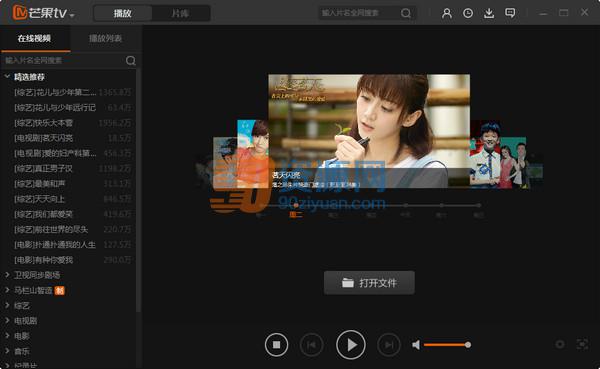
Task: Minimize the 芒果tv window
Action: tap(543, 13)
